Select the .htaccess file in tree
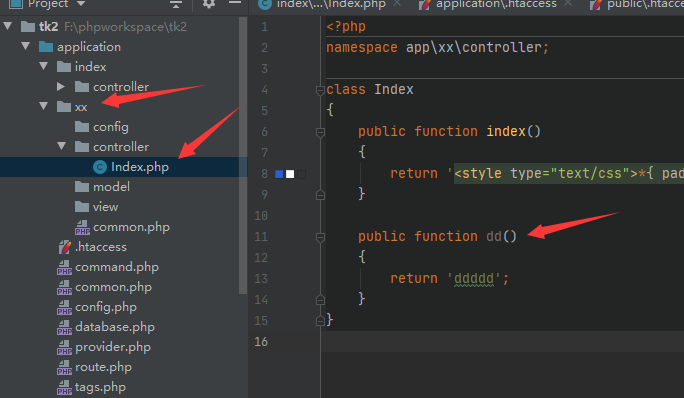The image size is (684, 398). tap(101, 247)
